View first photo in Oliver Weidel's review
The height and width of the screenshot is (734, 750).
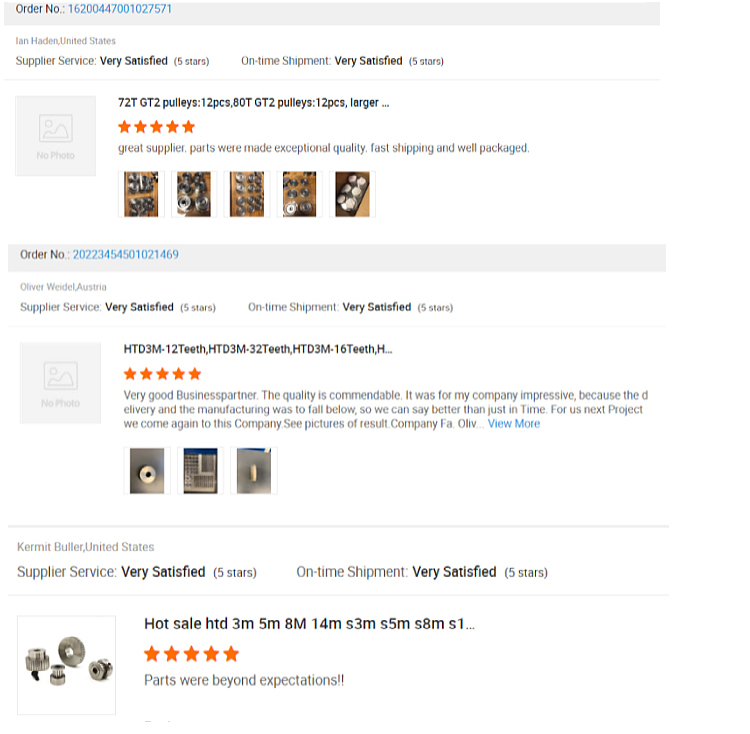[147, 470]
